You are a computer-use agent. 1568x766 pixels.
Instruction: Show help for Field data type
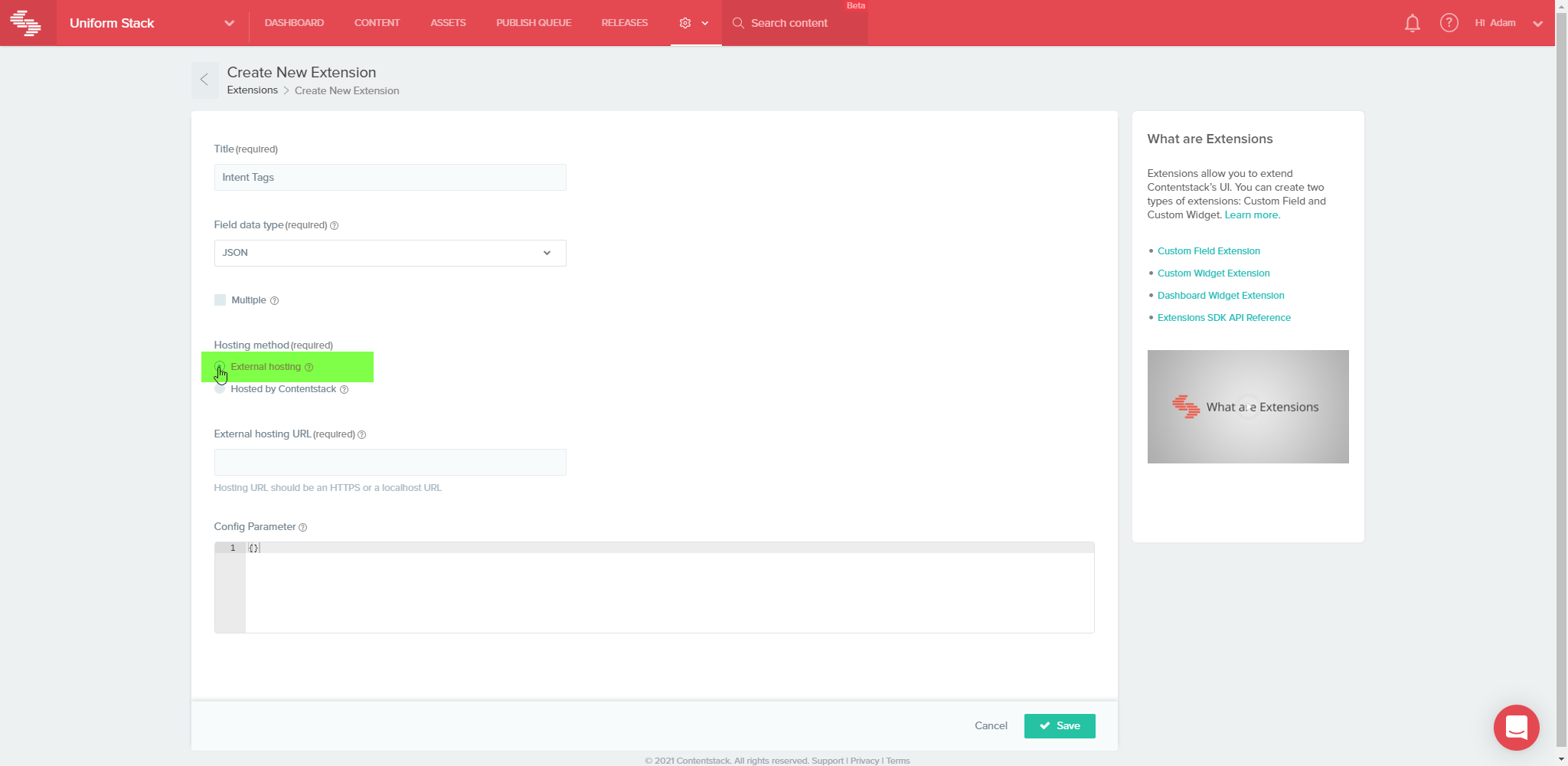[334, 225]
